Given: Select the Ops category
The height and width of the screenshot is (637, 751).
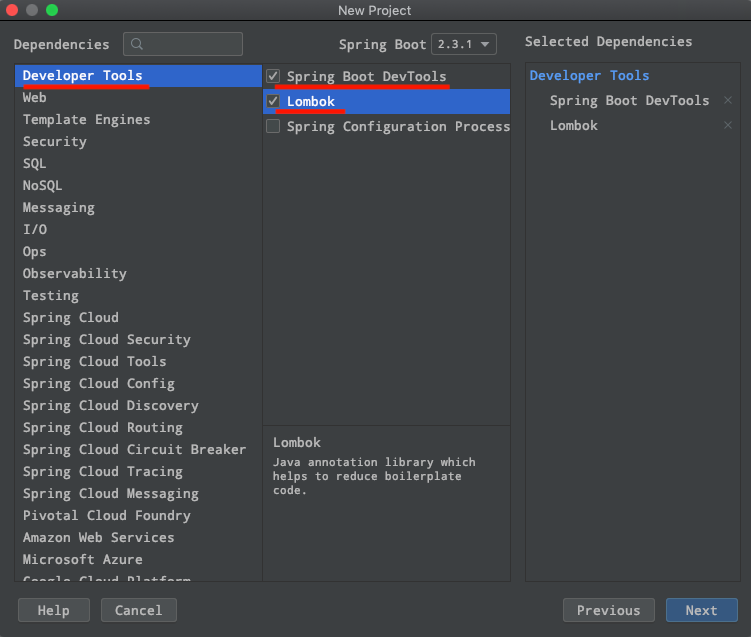Looking at the screenshot, I should pyautogui.click(x=138, y=252).
